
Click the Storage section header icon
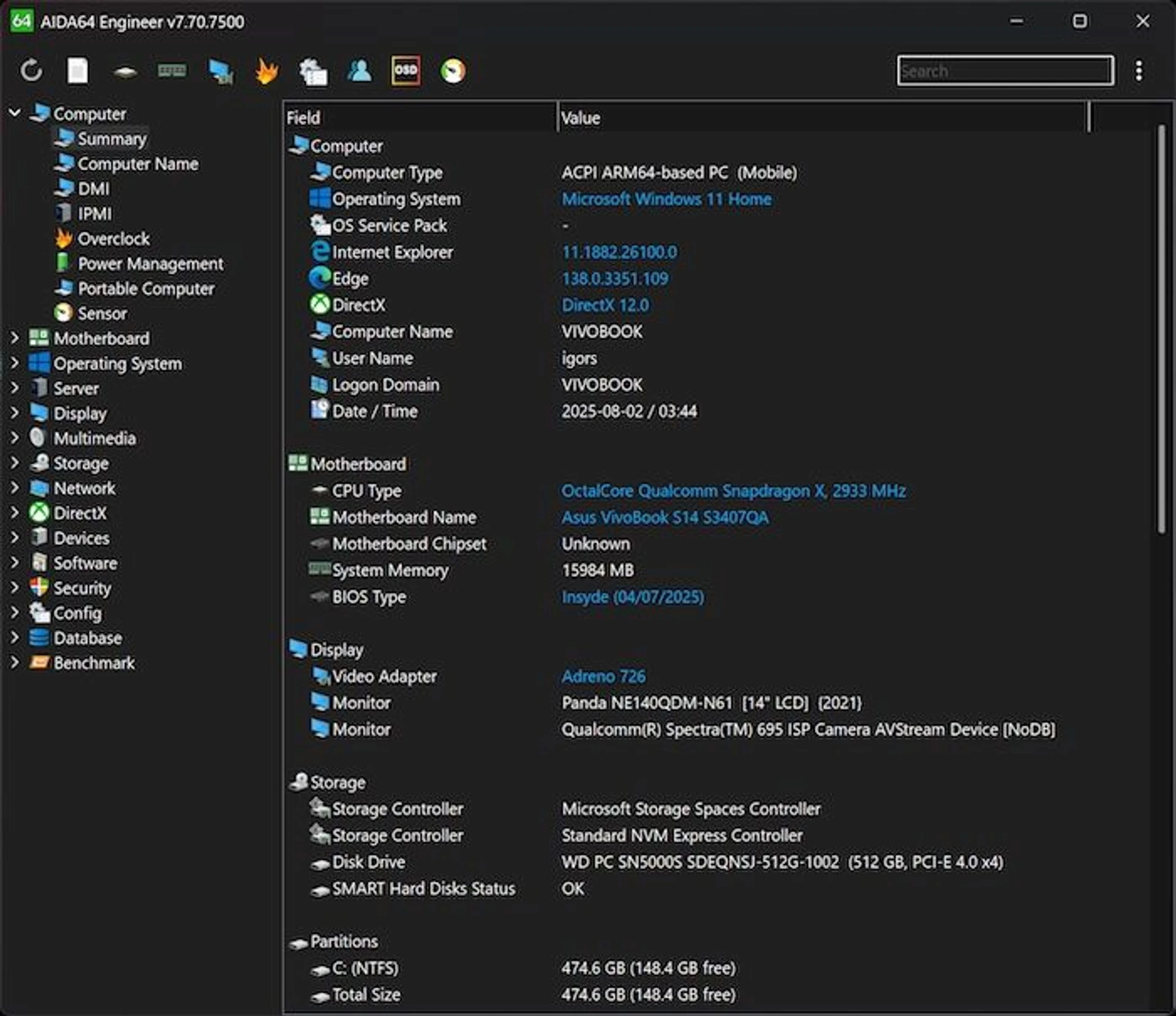[298, 782]
